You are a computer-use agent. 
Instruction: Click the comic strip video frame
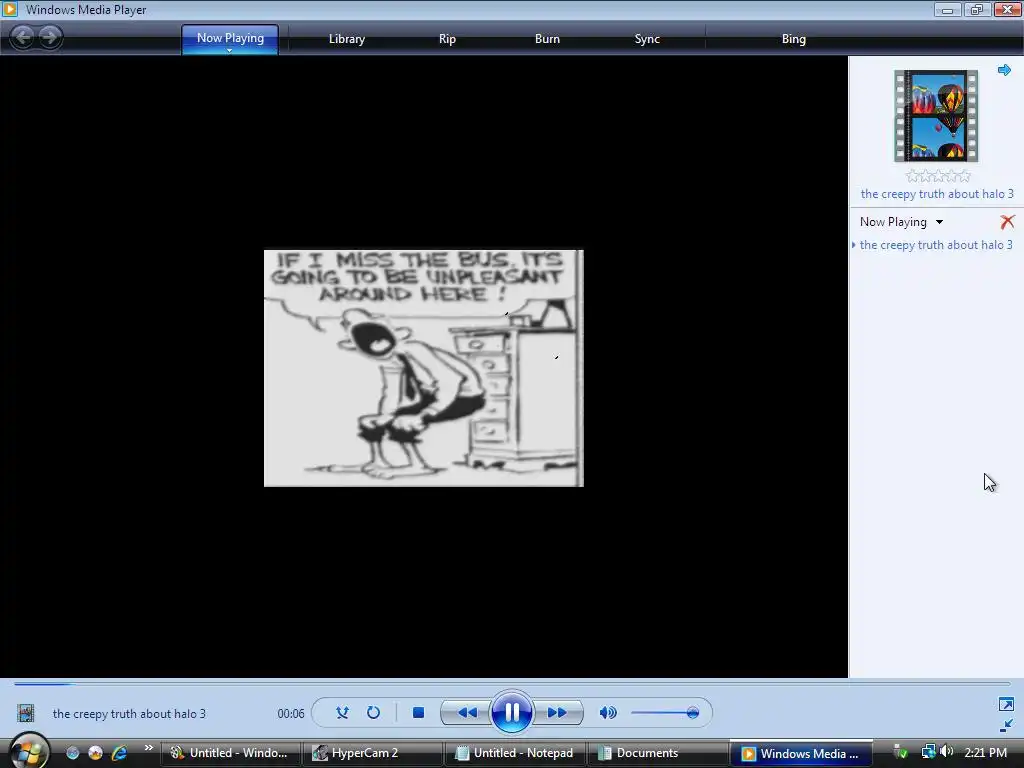(423, 368)
